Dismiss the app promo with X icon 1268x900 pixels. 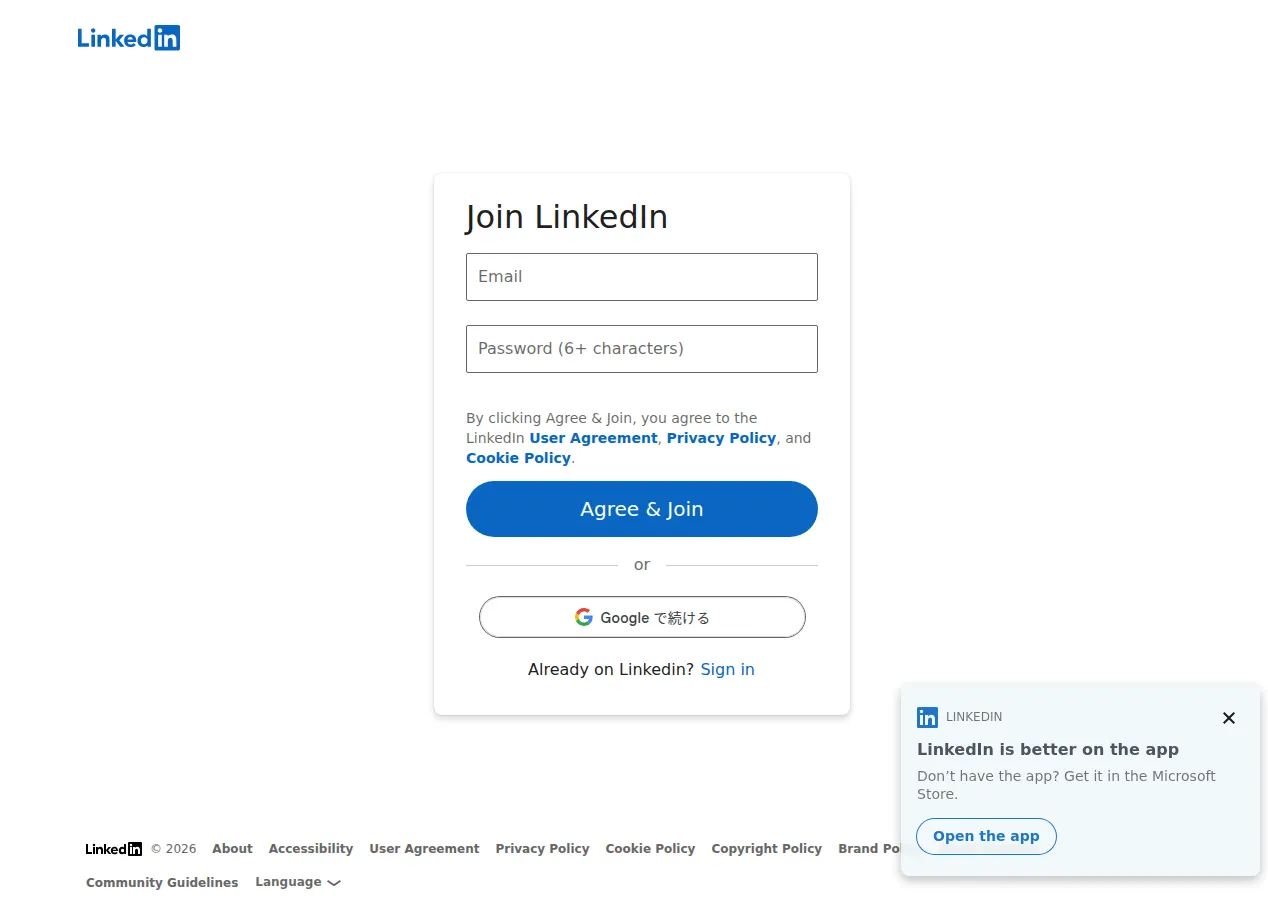tap(1229, 718)
